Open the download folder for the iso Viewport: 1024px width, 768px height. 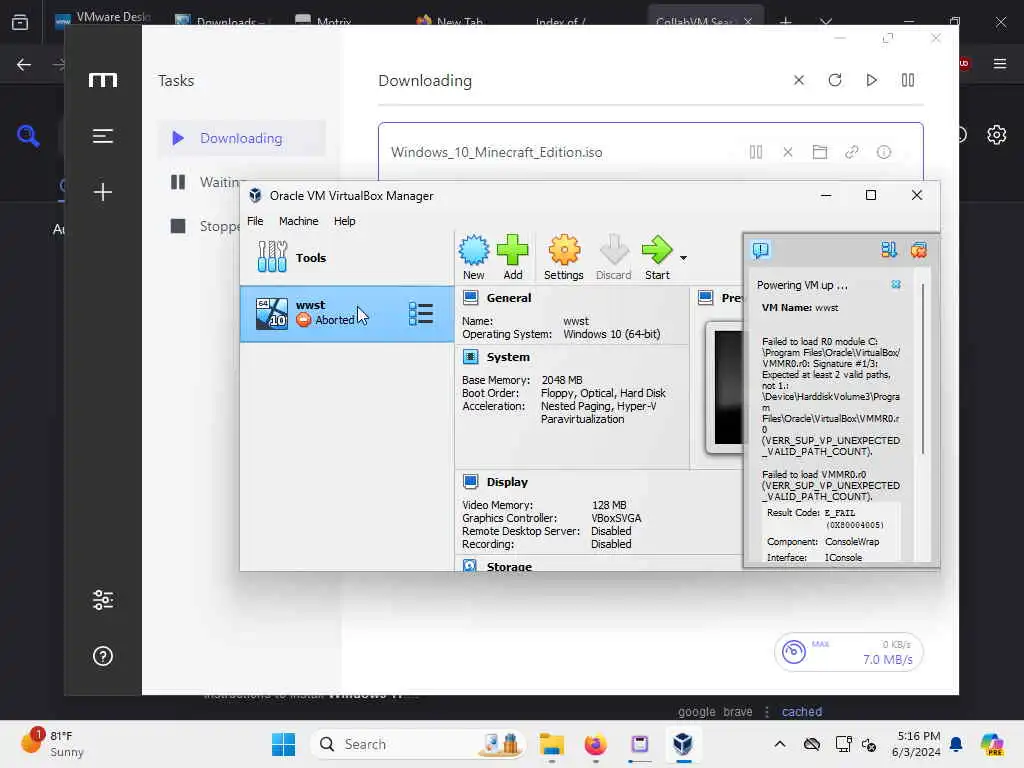click(820, 152)
